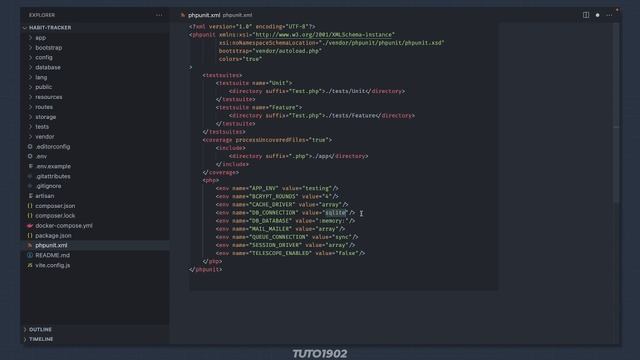Click the TELESCOPE_ENABLED env line
The width and height of the screenshot is (640, 360).
(x=290, y=253)
